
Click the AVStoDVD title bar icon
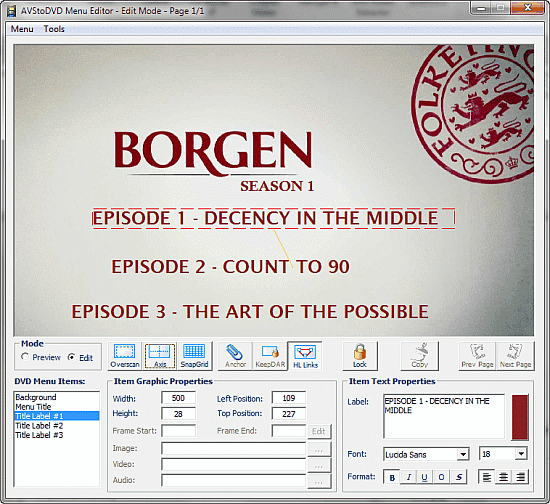pyautogui.click(x=12, y=11)
